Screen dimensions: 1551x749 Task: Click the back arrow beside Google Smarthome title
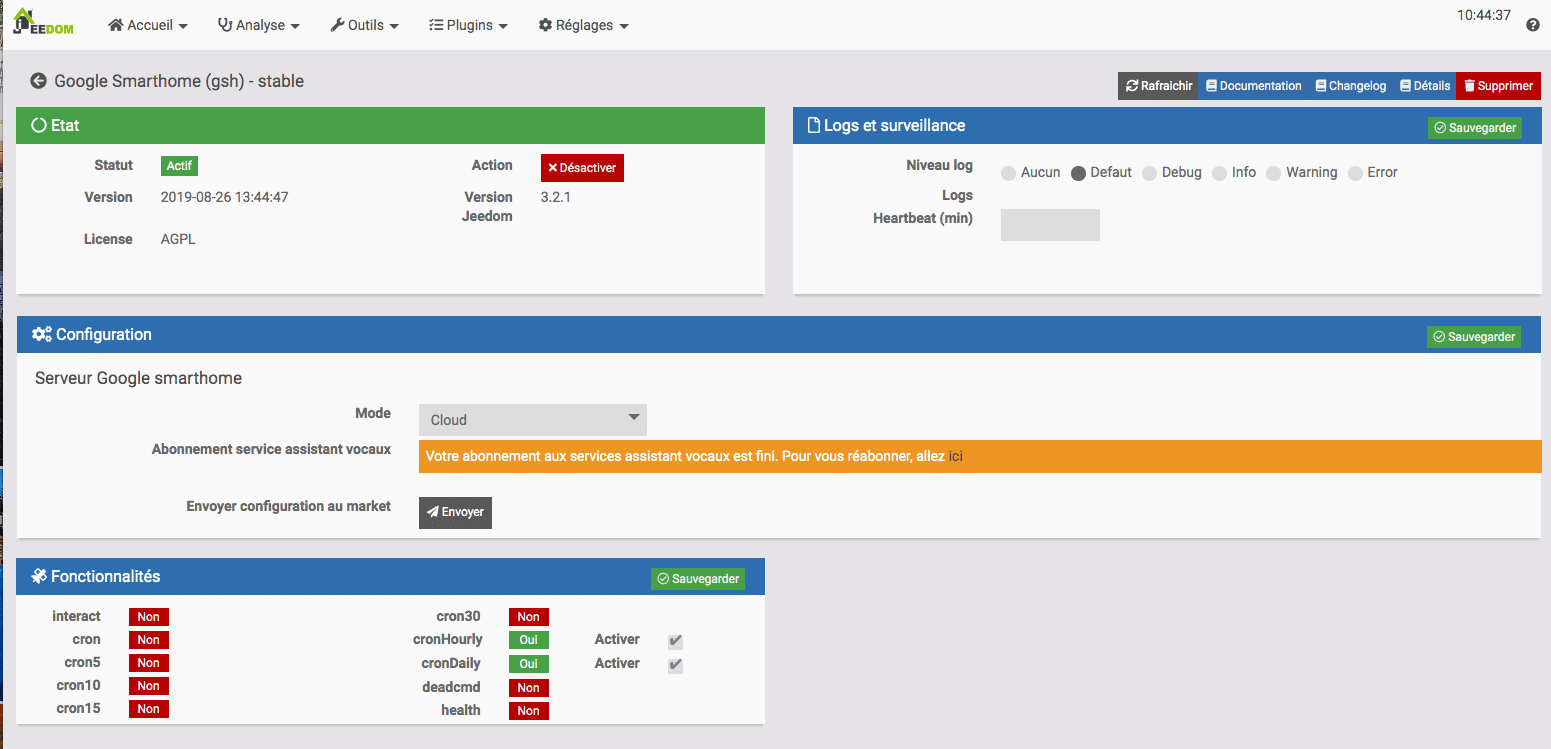coord(39,81)
